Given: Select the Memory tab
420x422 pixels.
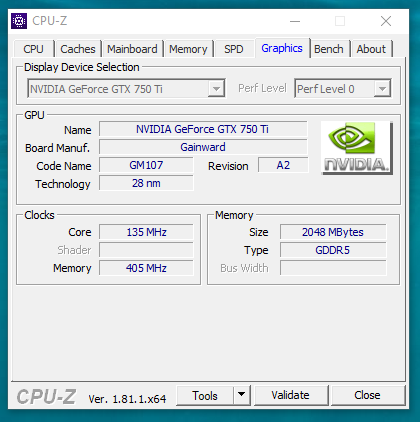Looking at the screenshot, I should coord(188,49).
